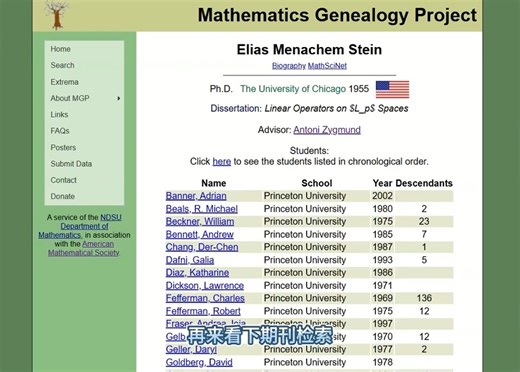Expand the About MGP submenu arrow

tap(119, 98)
